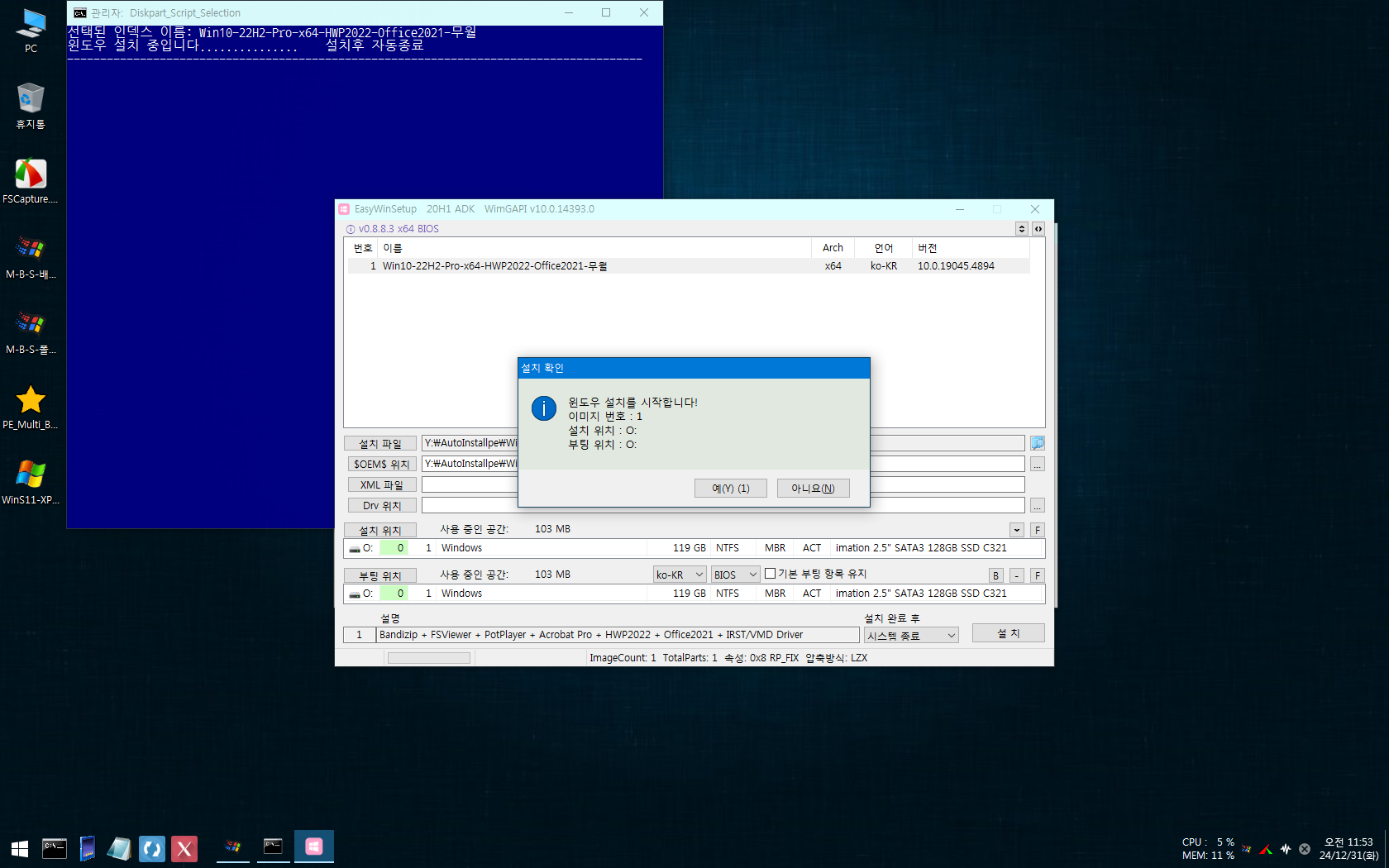Screen dimensions: 1389x868
Task: Open the notepad icon in taskbar
Action: click(119, 848)
